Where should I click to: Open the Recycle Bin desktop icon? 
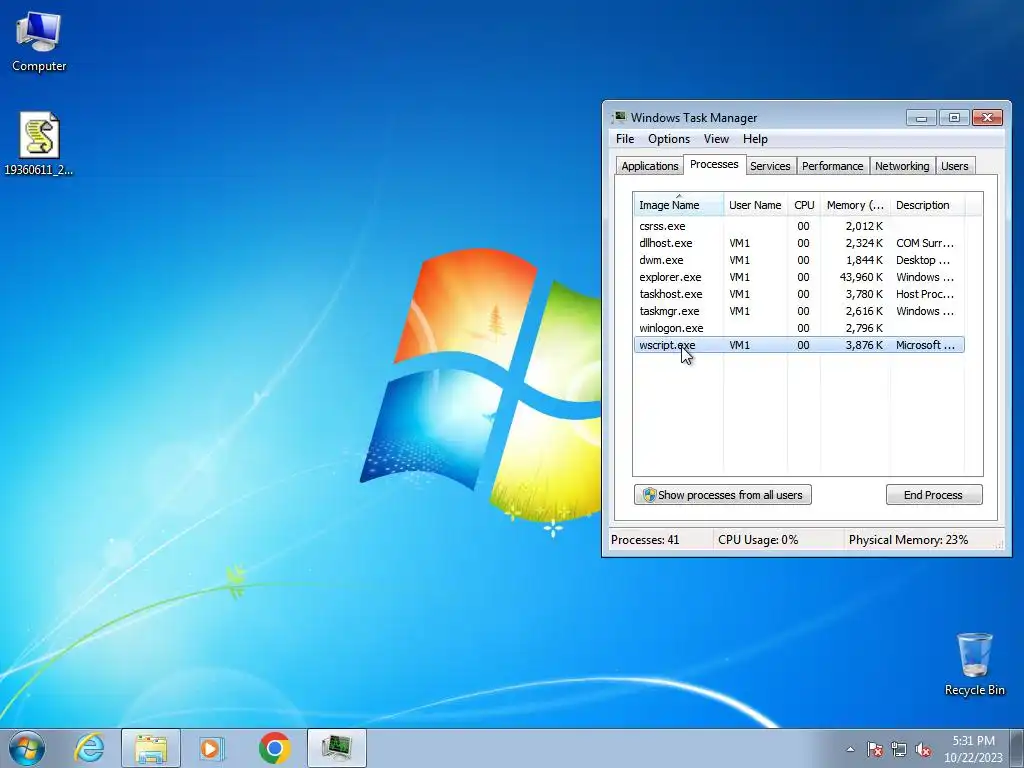pos(974,664)
